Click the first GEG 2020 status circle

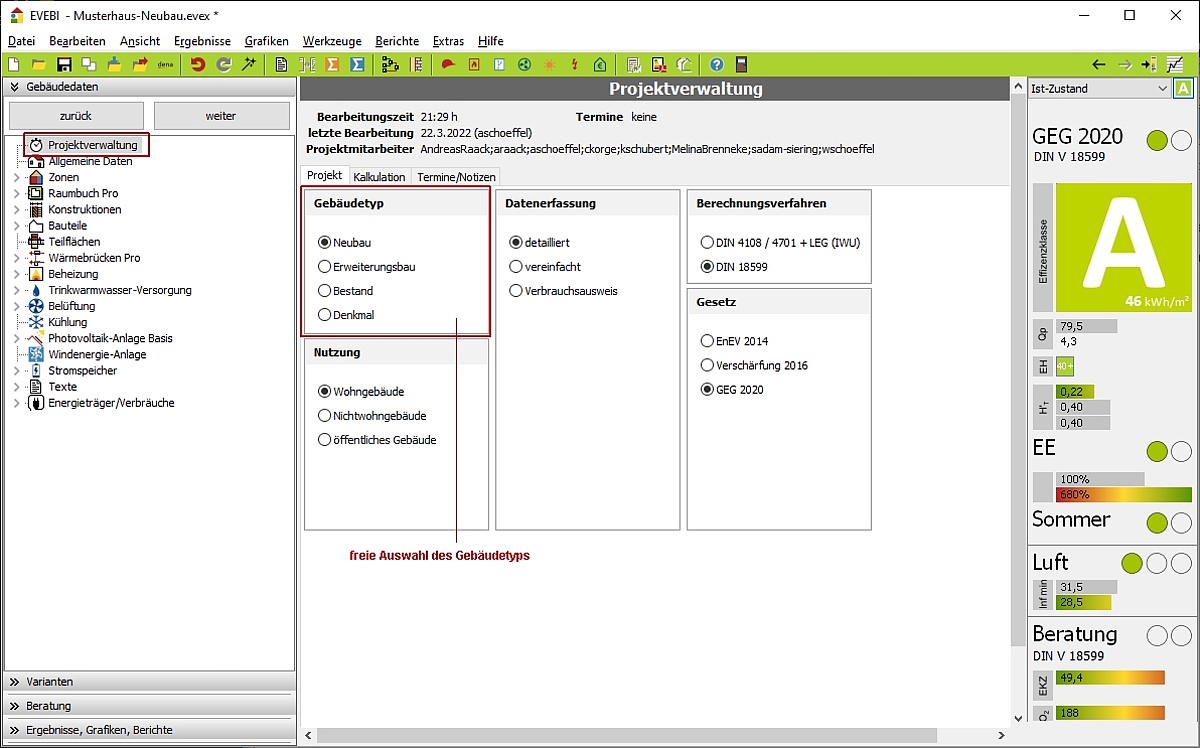[x=1157, y=141]
